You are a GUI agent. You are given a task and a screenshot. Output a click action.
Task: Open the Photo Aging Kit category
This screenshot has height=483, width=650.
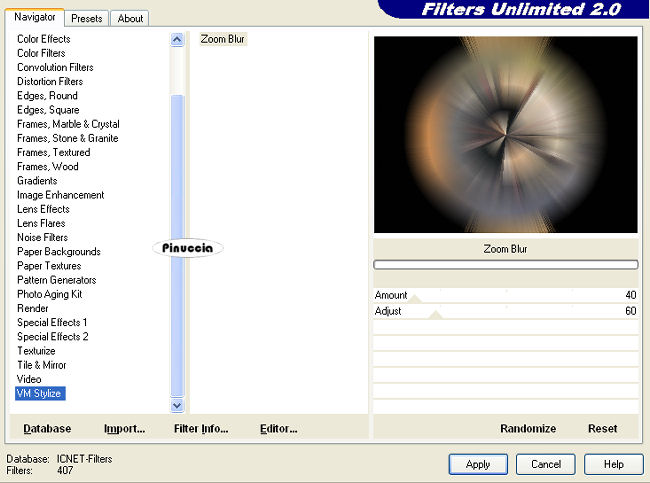tap(50, 294)
